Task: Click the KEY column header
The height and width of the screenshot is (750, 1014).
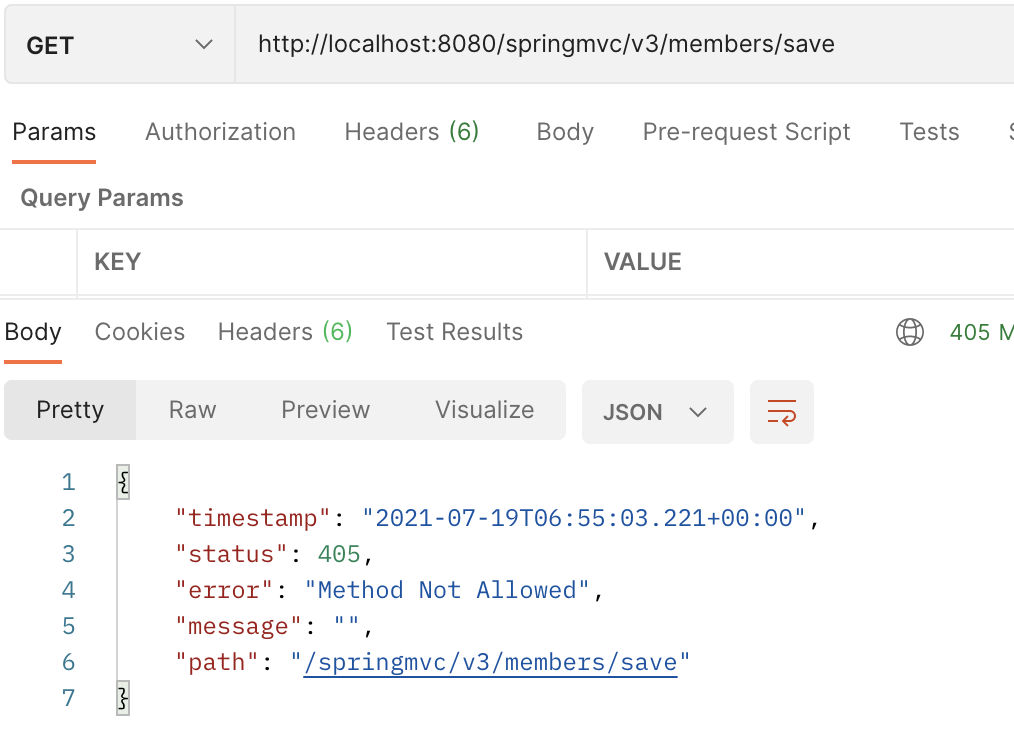Action: point(118,262)
